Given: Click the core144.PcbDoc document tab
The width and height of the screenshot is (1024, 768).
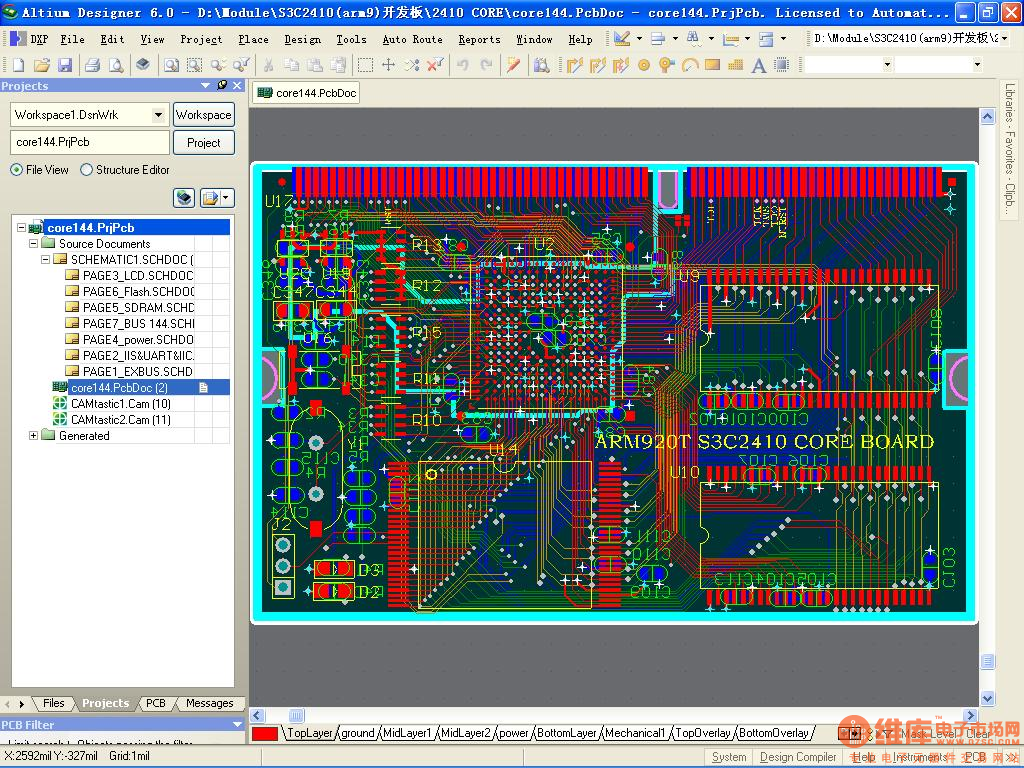Looking at the screenshot, I should click(307, 93).
